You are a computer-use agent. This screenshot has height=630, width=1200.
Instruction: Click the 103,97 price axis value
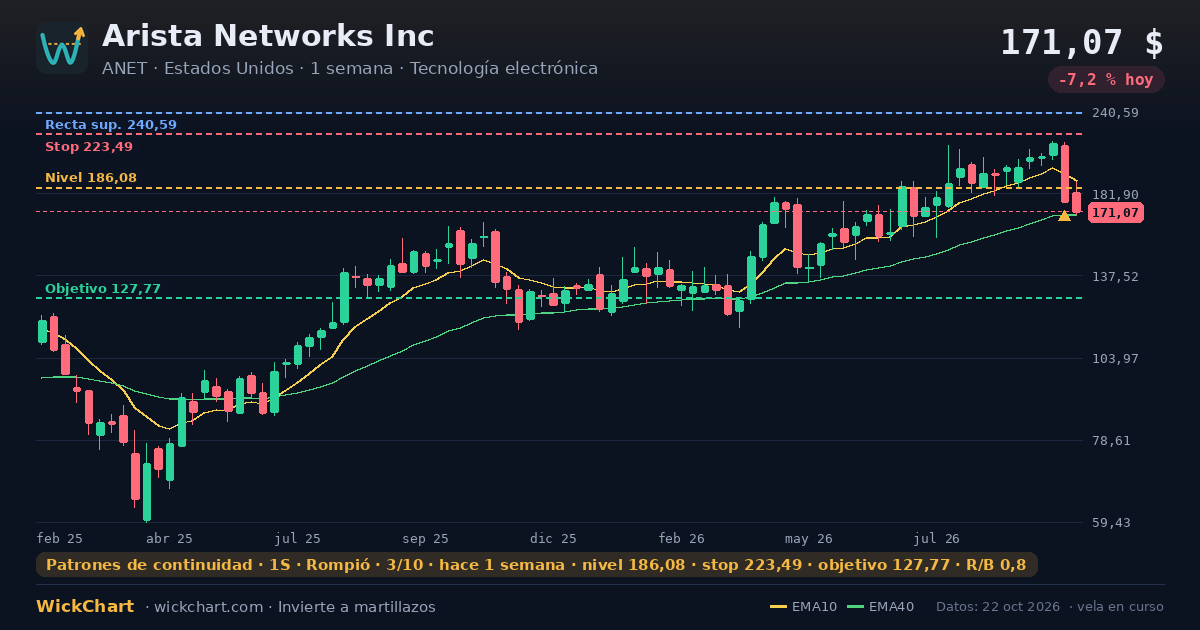[x=1115, y=359]
